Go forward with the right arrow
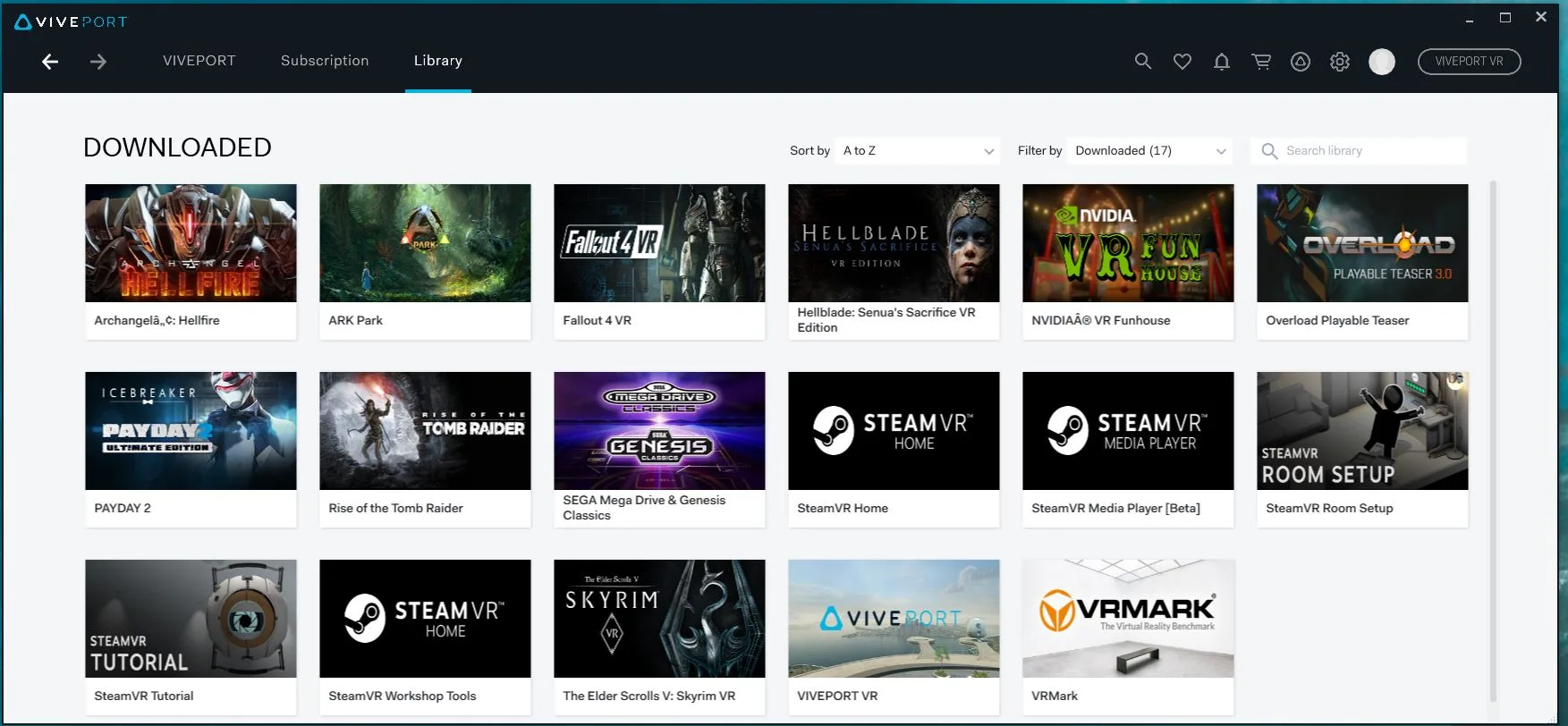 (x=98, y=61)
